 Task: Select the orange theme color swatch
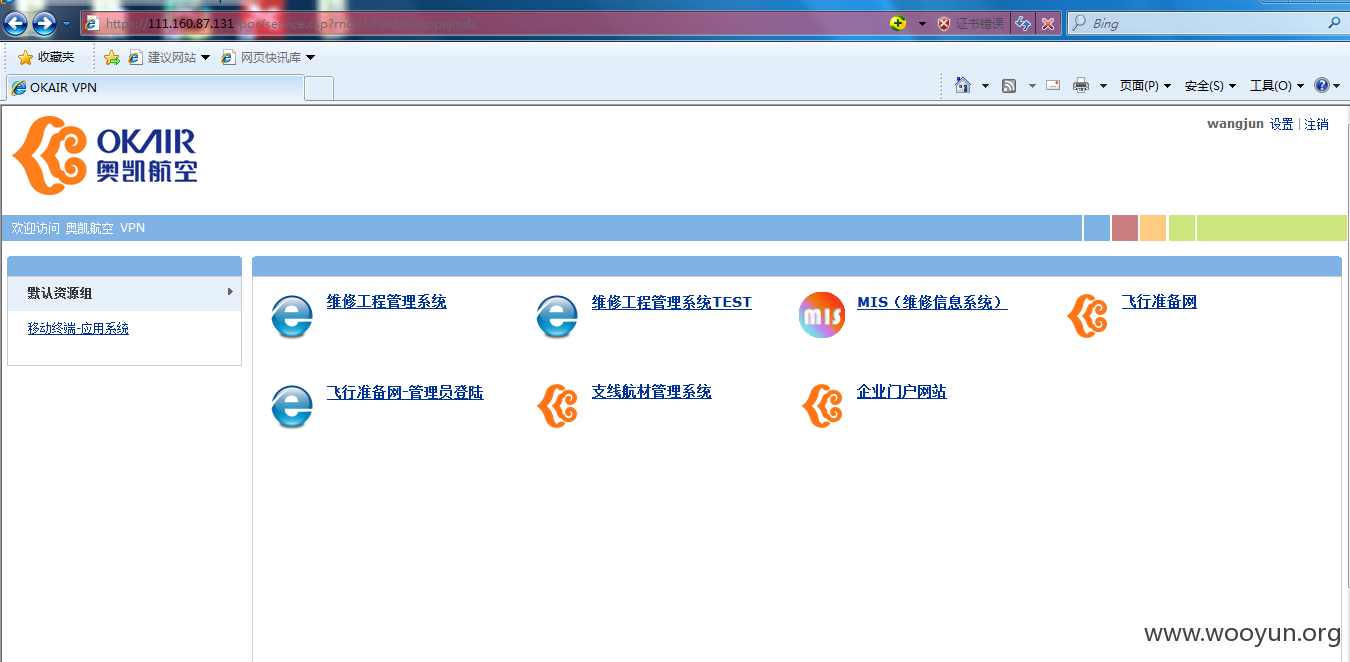[x=1153, y=228]
